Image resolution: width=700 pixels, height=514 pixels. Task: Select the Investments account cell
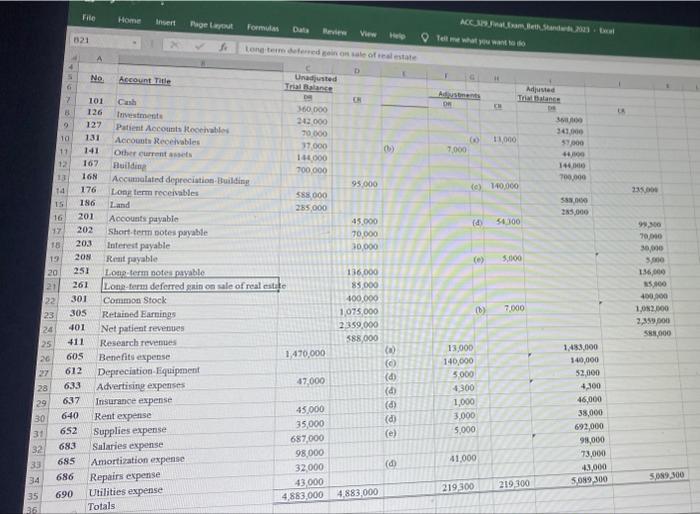[x=139, y=115]
